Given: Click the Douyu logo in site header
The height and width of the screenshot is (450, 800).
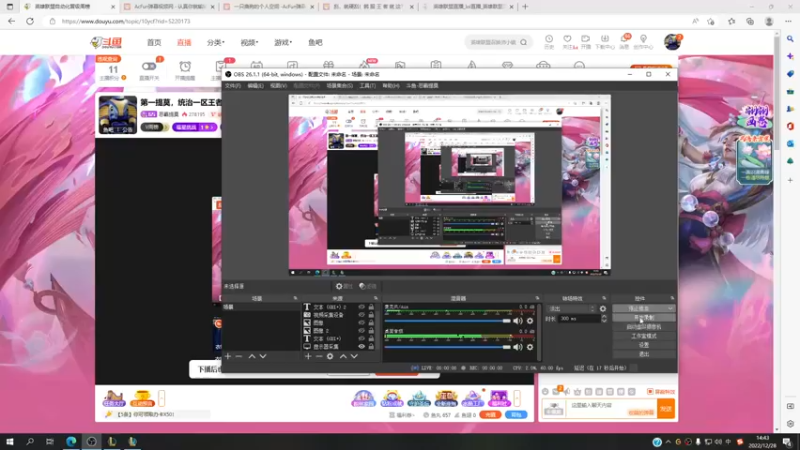Looking at the screenshot, I should pos(106,42).
